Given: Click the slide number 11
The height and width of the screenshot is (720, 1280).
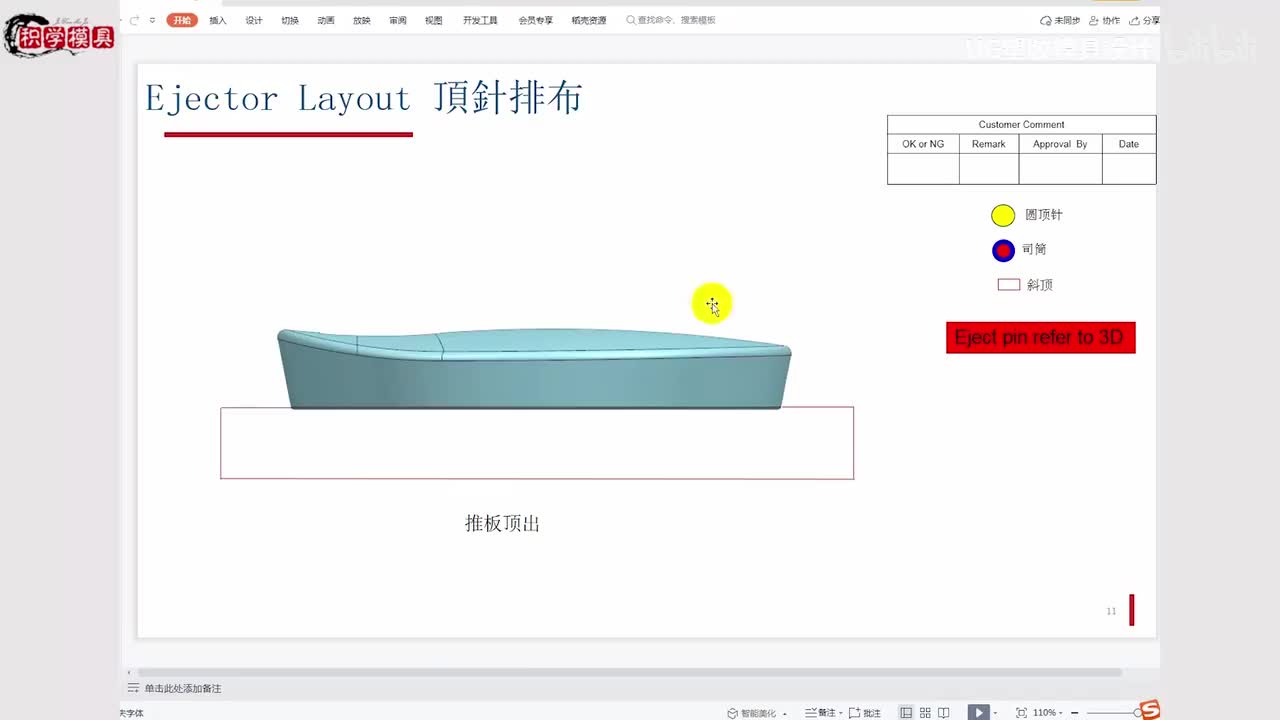Looking at the screenshot, I should click(x=1111, y=611).
